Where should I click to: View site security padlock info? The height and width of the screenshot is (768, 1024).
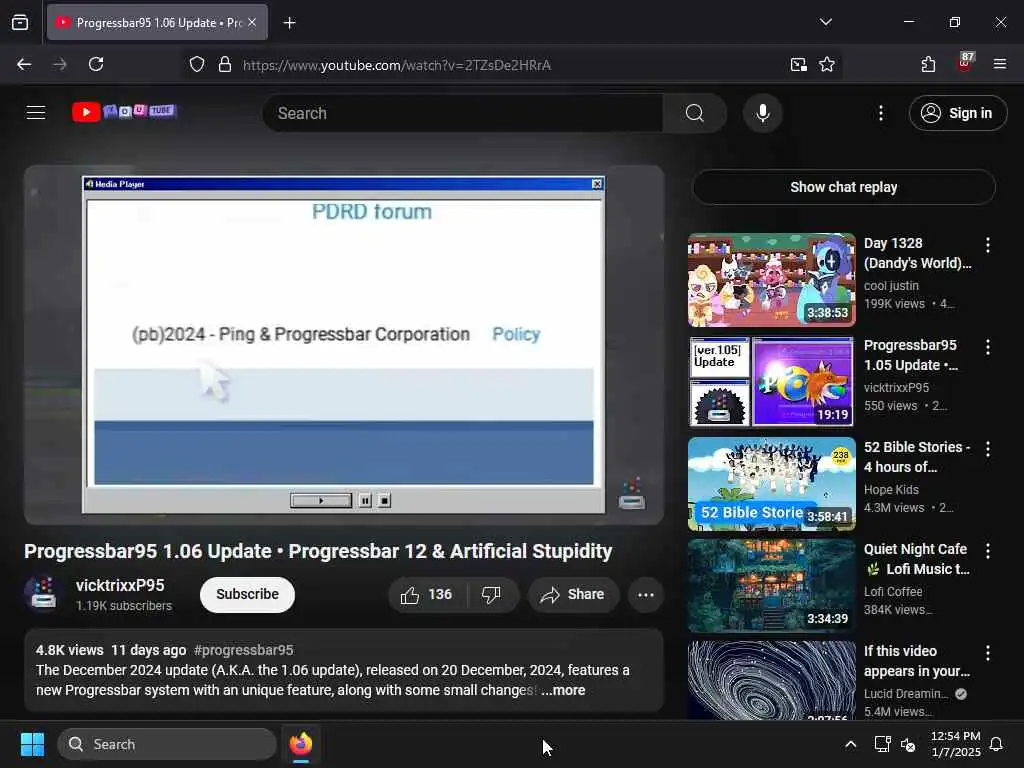click(x=225, y=64)
